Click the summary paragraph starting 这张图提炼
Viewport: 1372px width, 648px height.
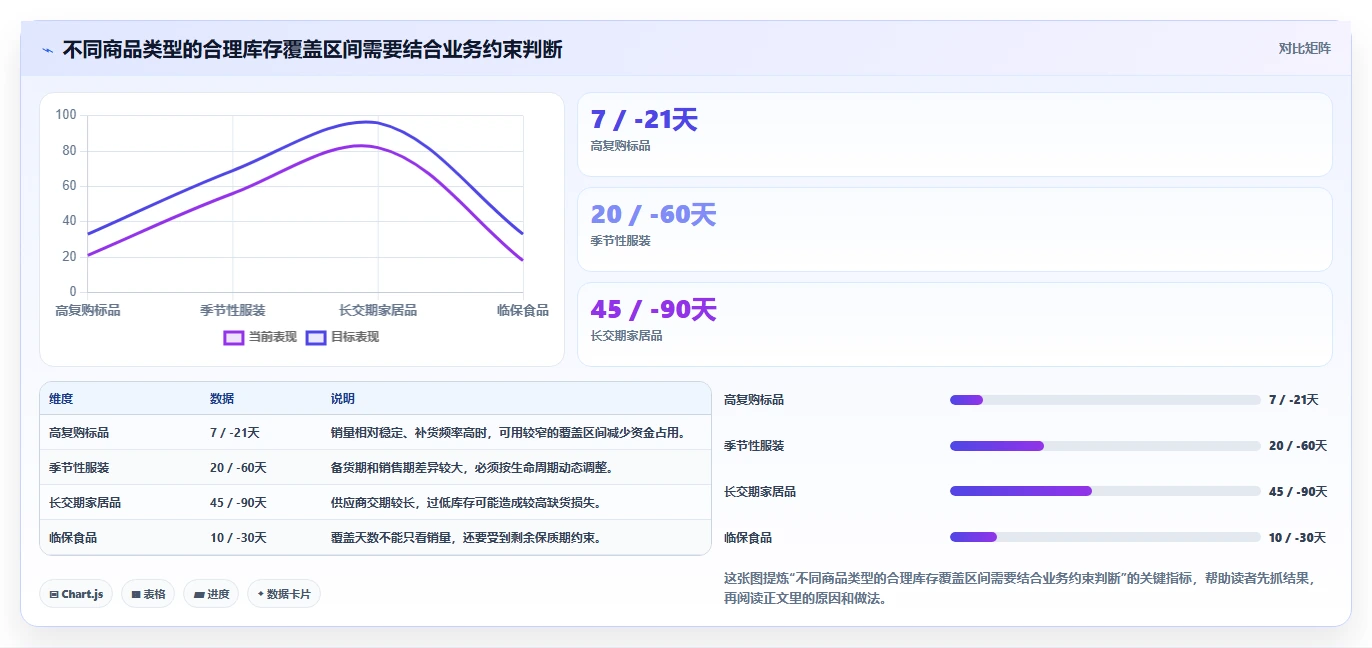(1020, 588)
